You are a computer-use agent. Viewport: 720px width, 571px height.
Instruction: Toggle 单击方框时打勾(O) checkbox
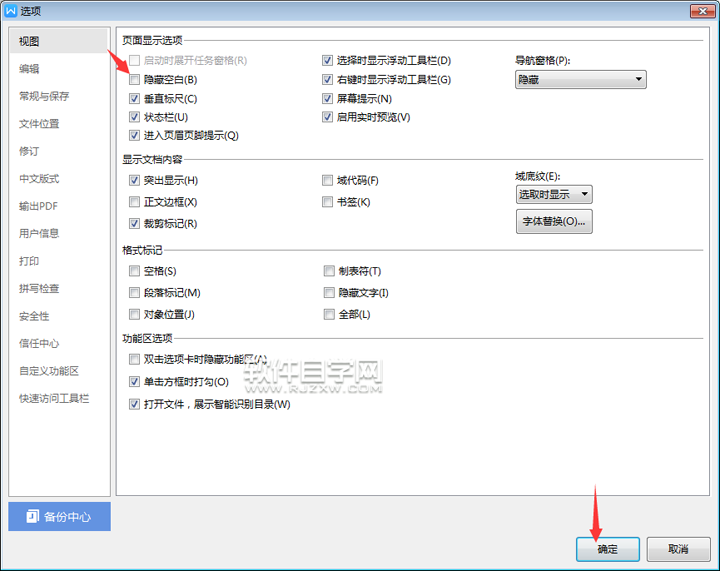(x=134, y=381)
